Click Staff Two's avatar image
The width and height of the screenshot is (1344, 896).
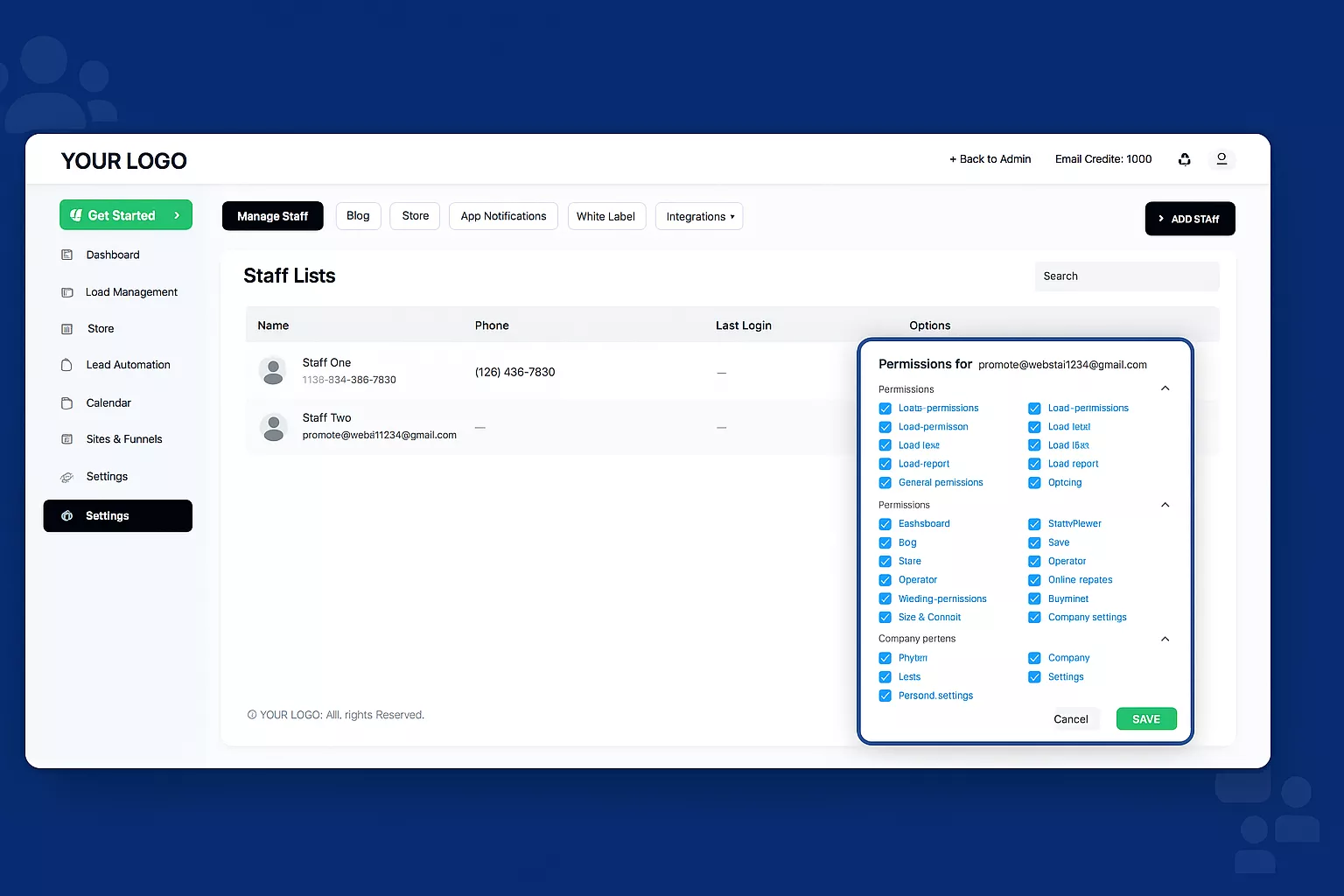click(x=273, y=427)
